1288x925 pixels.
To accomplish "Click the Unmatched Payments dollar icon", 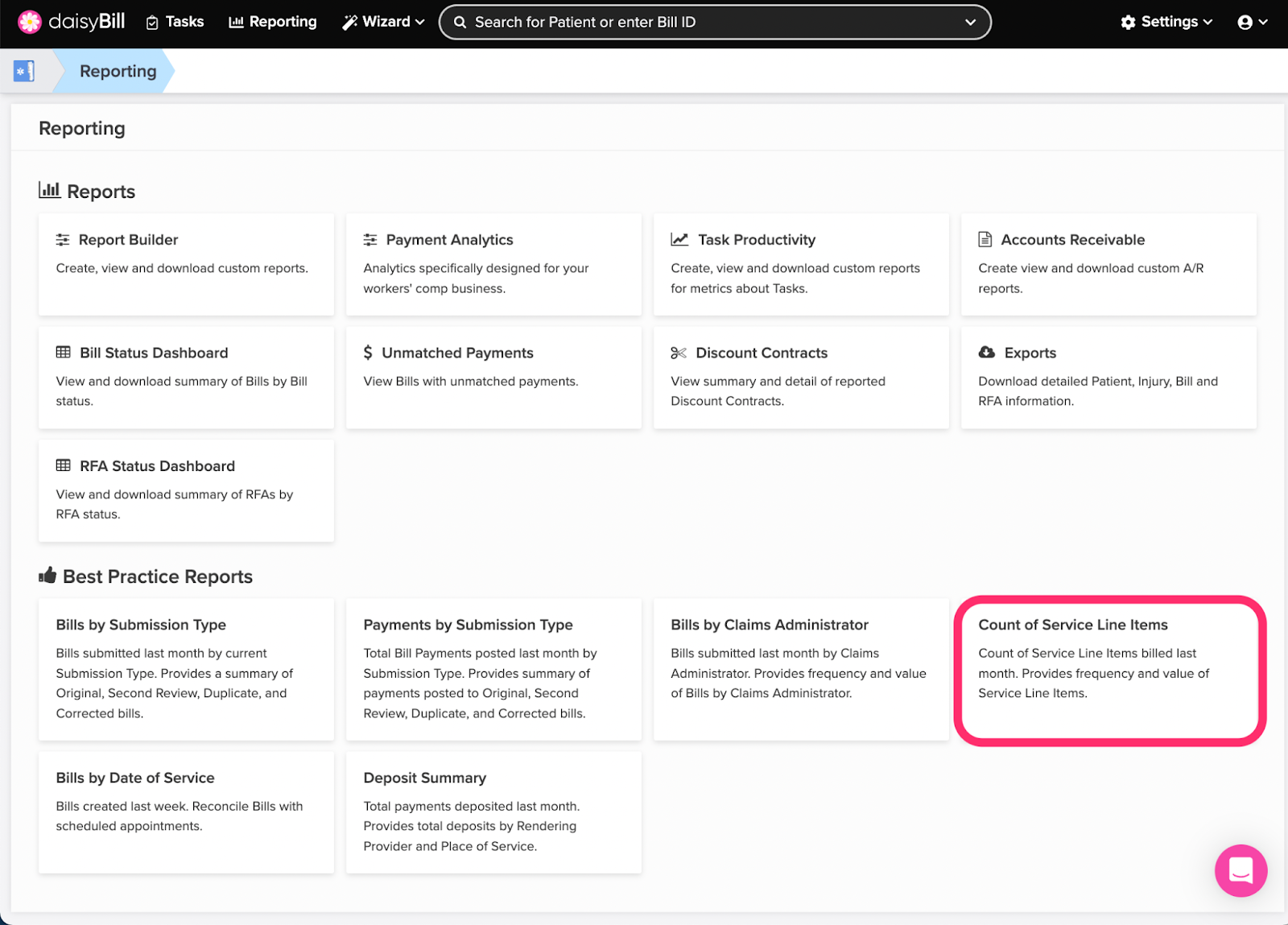I will (x=368, y=353).
